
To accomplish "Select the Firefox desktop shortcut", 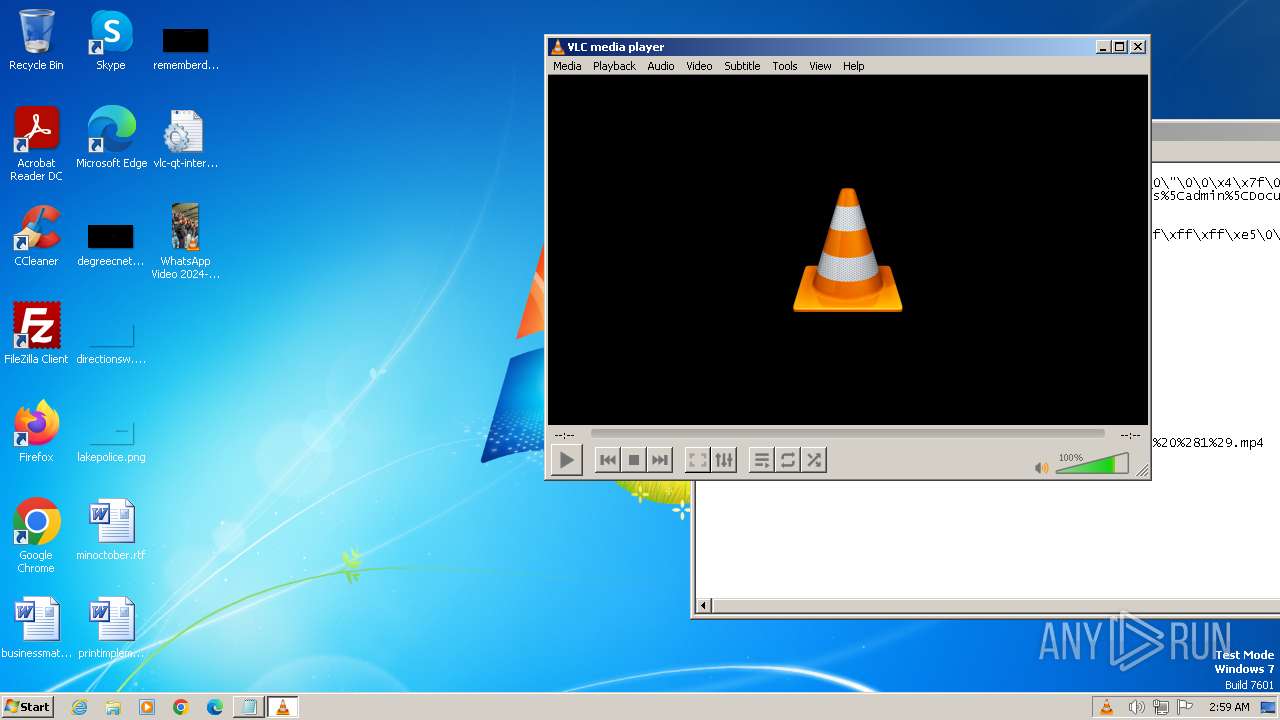I will point(36,432).
